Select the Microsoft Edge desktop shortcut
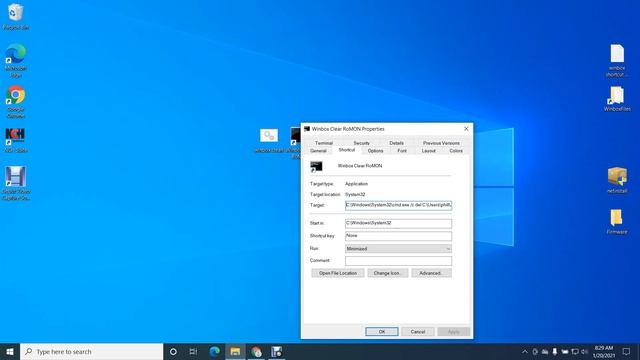This screenshot has width=640, height=360. point(16,60)
